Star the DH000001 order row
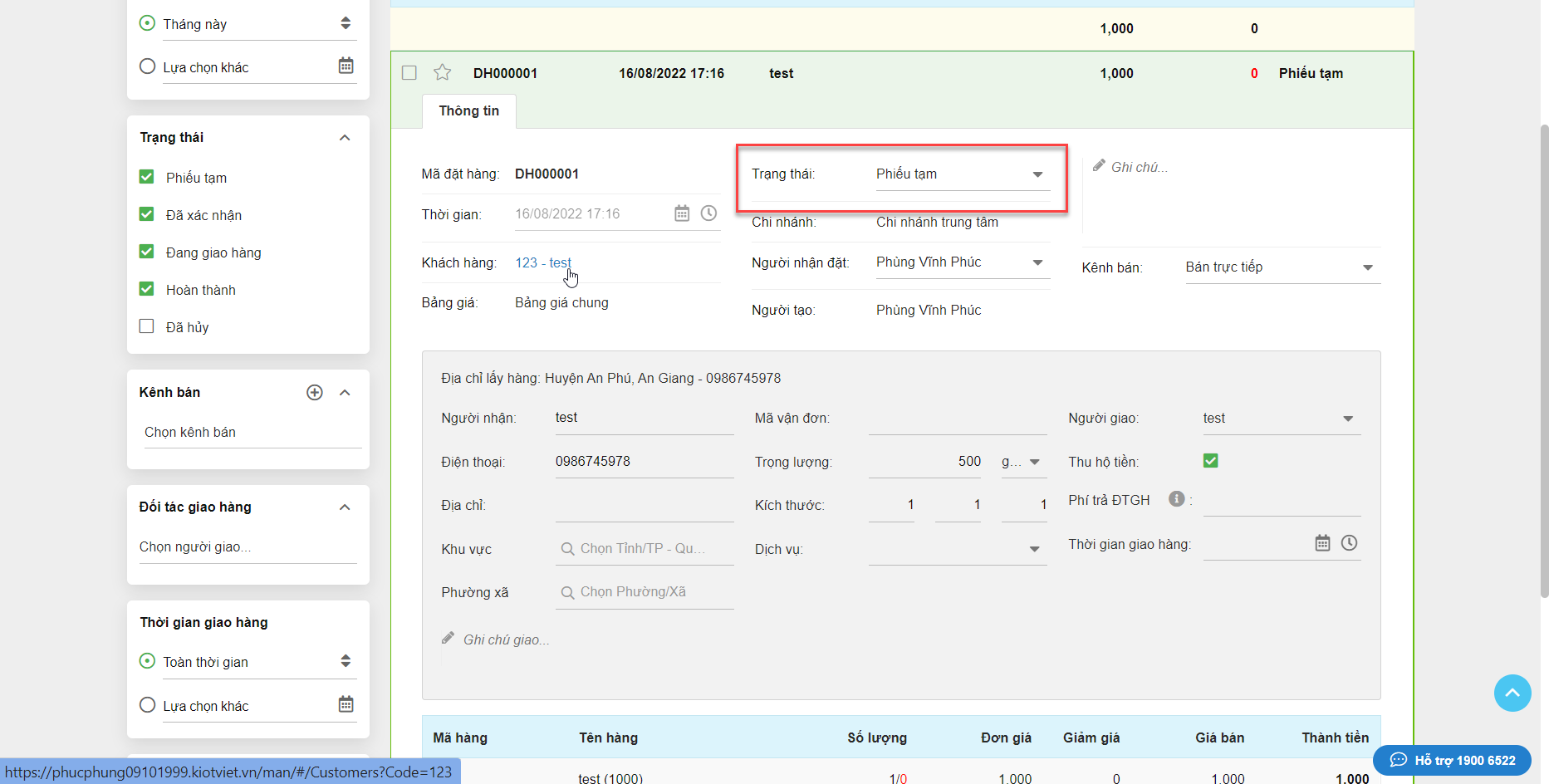 point(442,73)
